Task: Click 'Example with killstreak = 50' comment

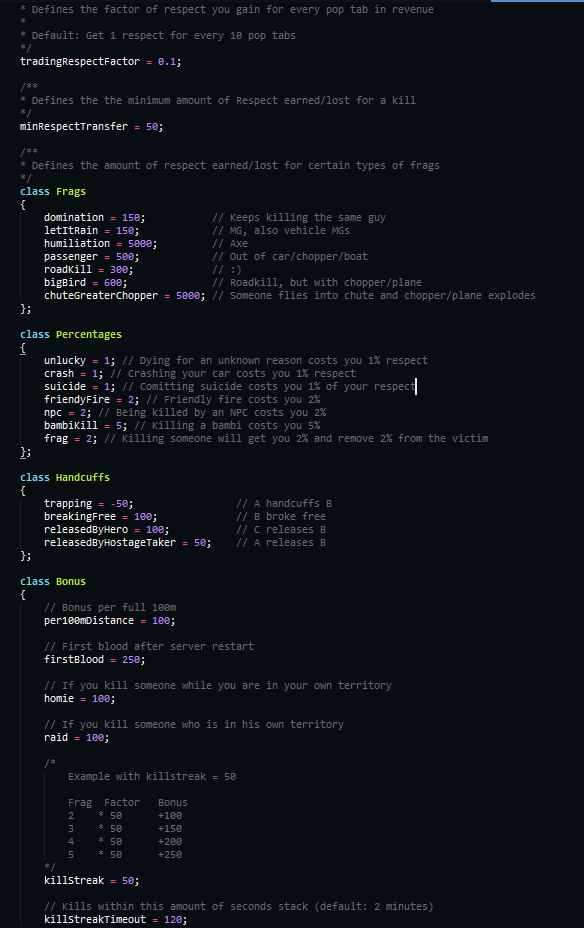Action: click(152, 777)
